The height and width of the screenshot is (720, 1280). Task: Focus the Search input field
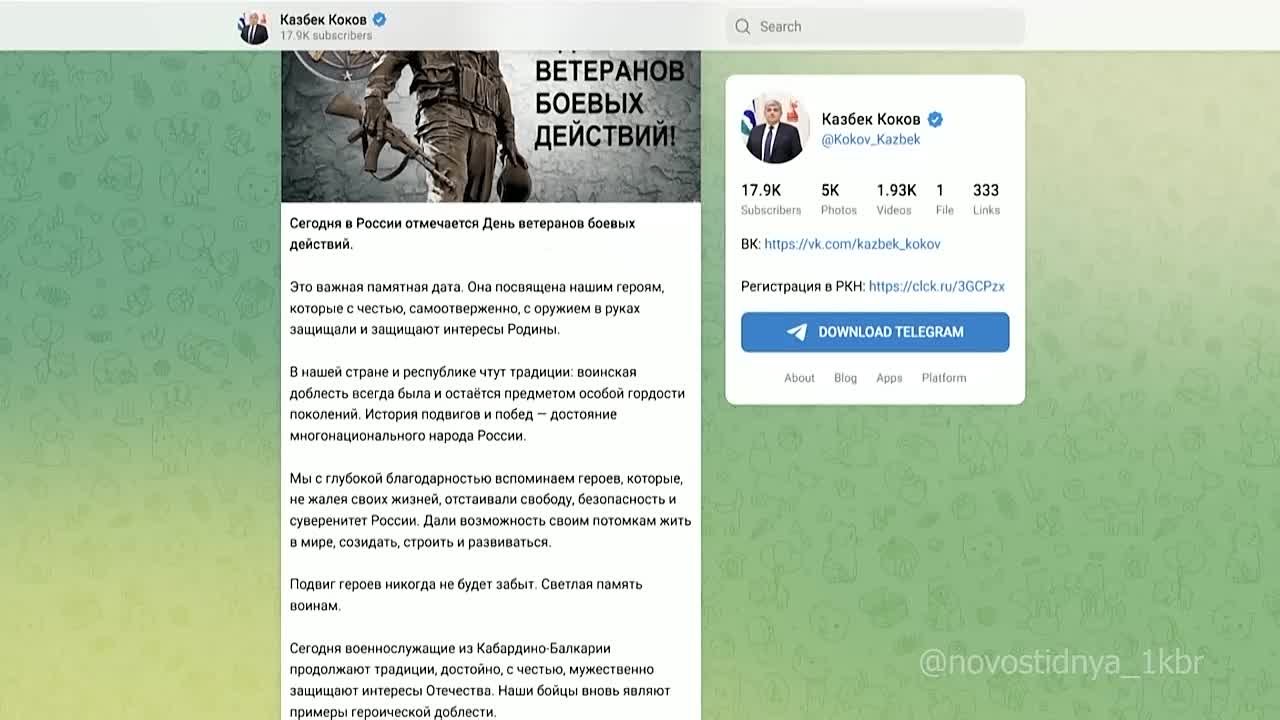click(x=875, y=27)
